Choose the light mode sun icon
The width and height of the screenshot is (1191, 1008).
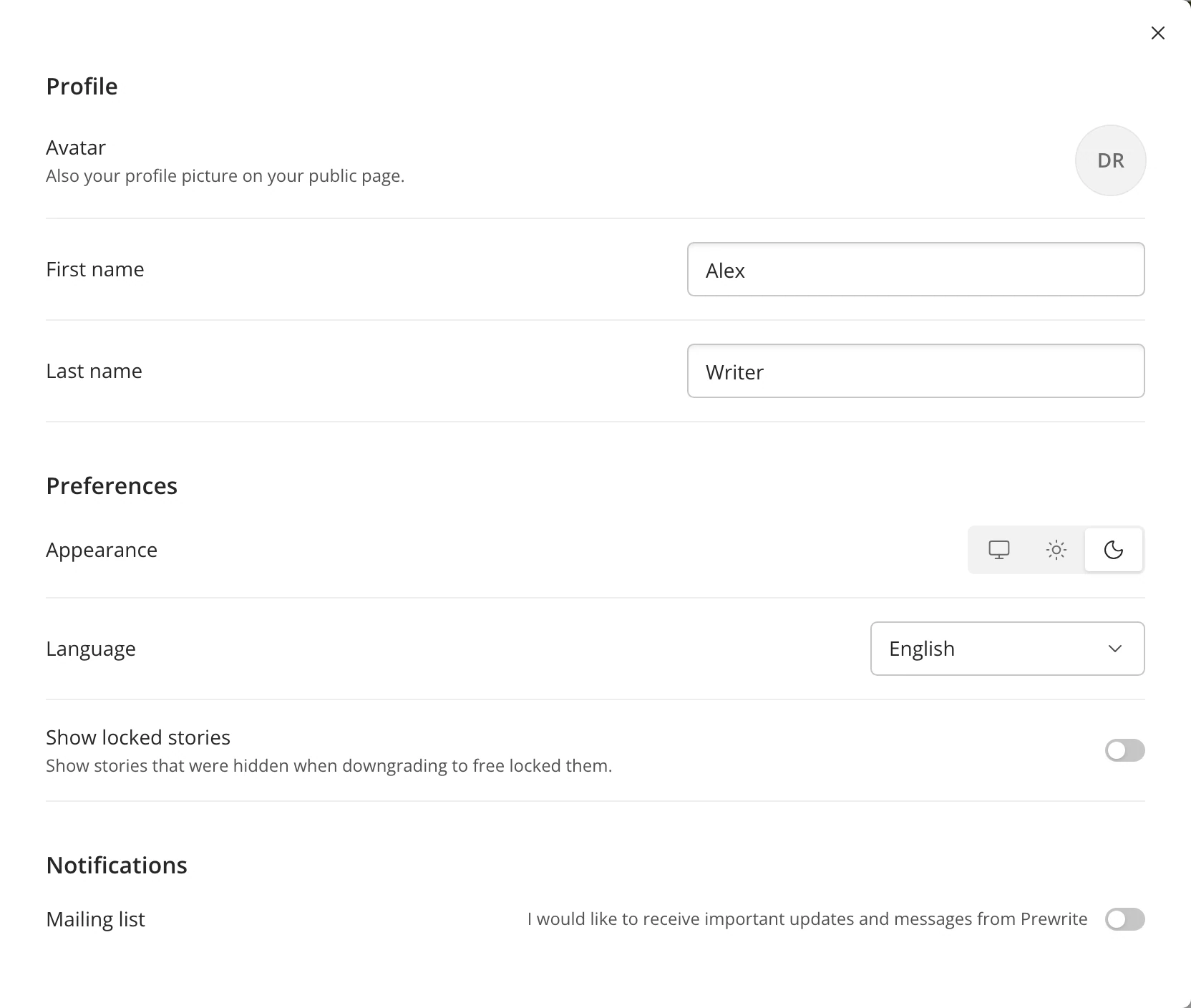coord(1056,550)
